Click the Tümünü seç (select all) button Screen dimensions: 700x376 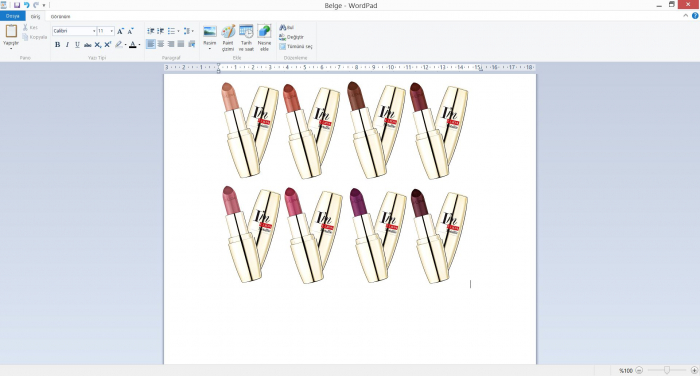(296, 46)
